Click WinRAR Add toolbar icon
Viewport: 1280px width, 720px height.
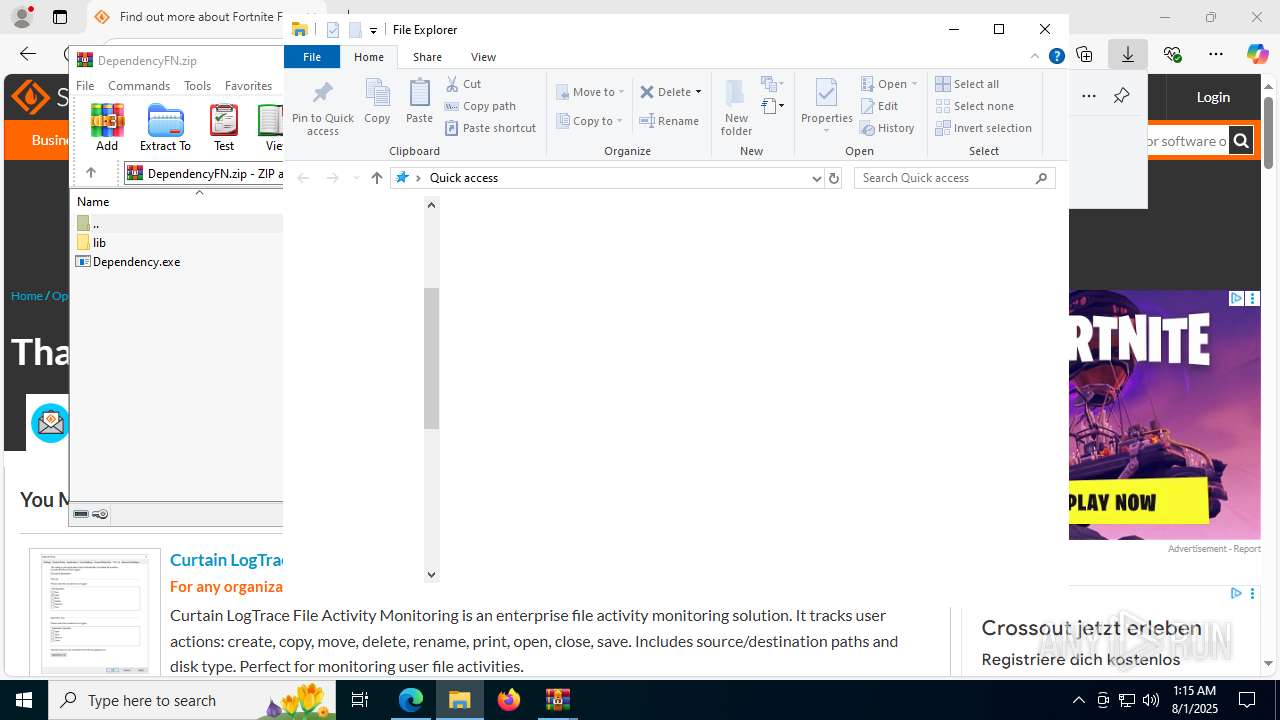[107, 127]
